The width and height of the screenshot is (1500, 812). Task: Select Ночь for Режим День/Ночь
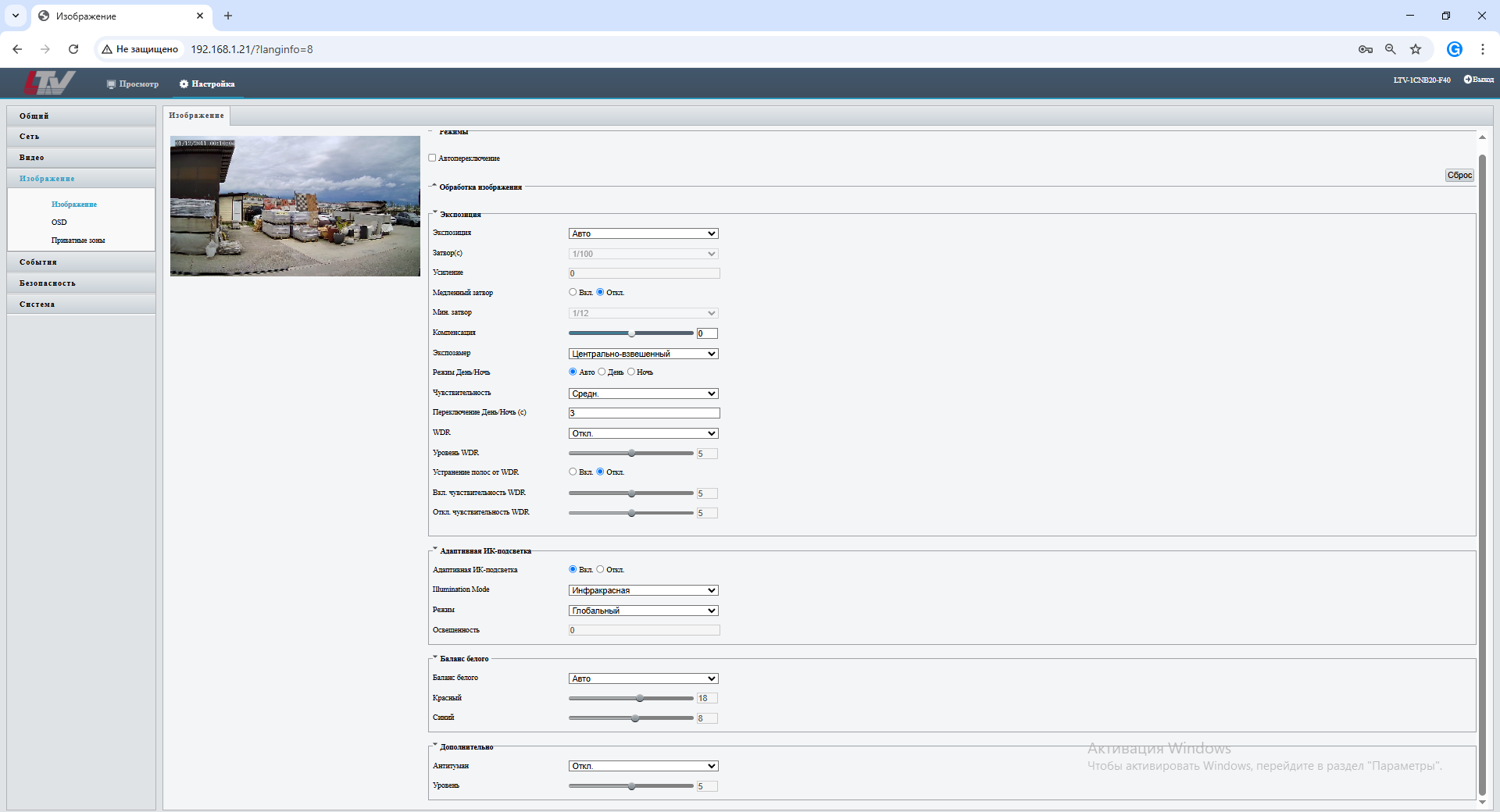click(630, 372)
